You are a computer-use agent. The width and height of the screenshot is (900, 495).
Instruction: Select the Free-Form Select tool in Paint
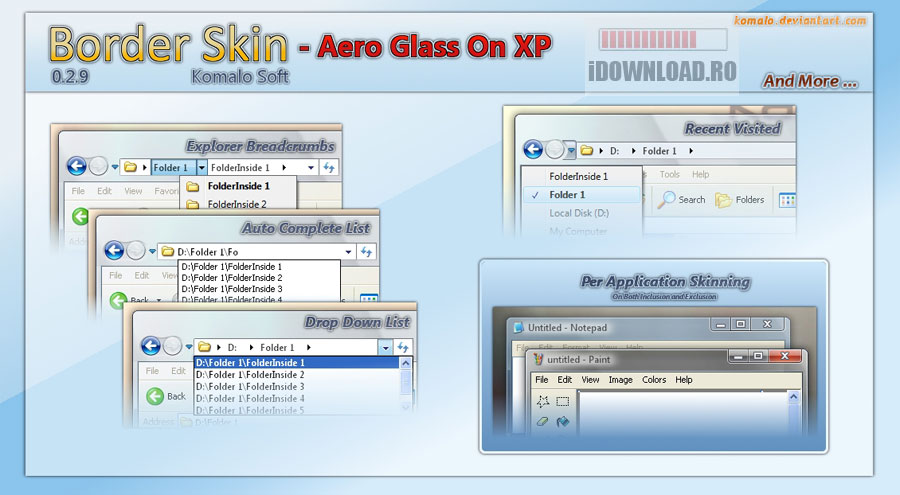click(x=542, y=401)
